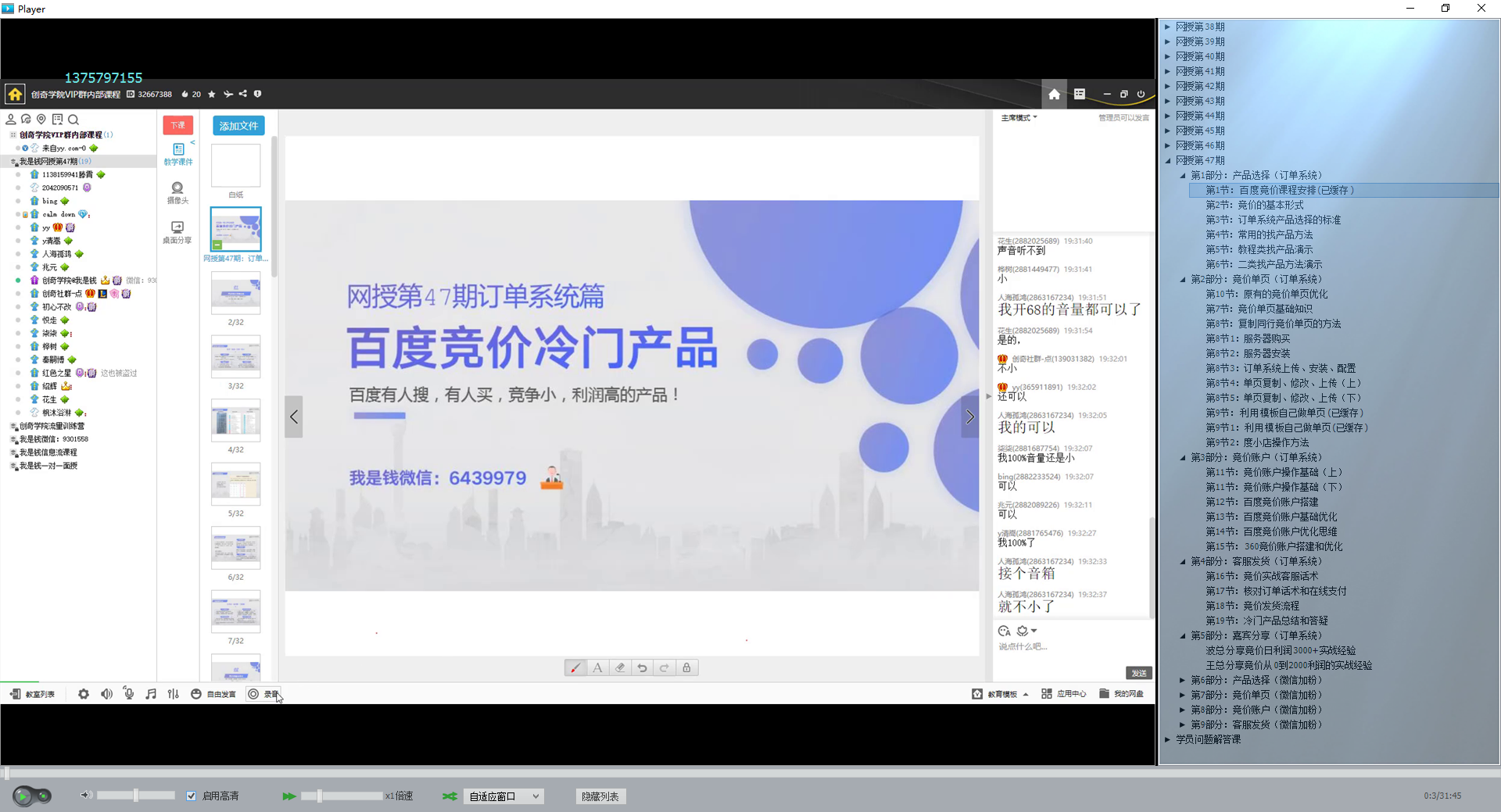Click the airplane icon in channel header

[x=227, y=94]
